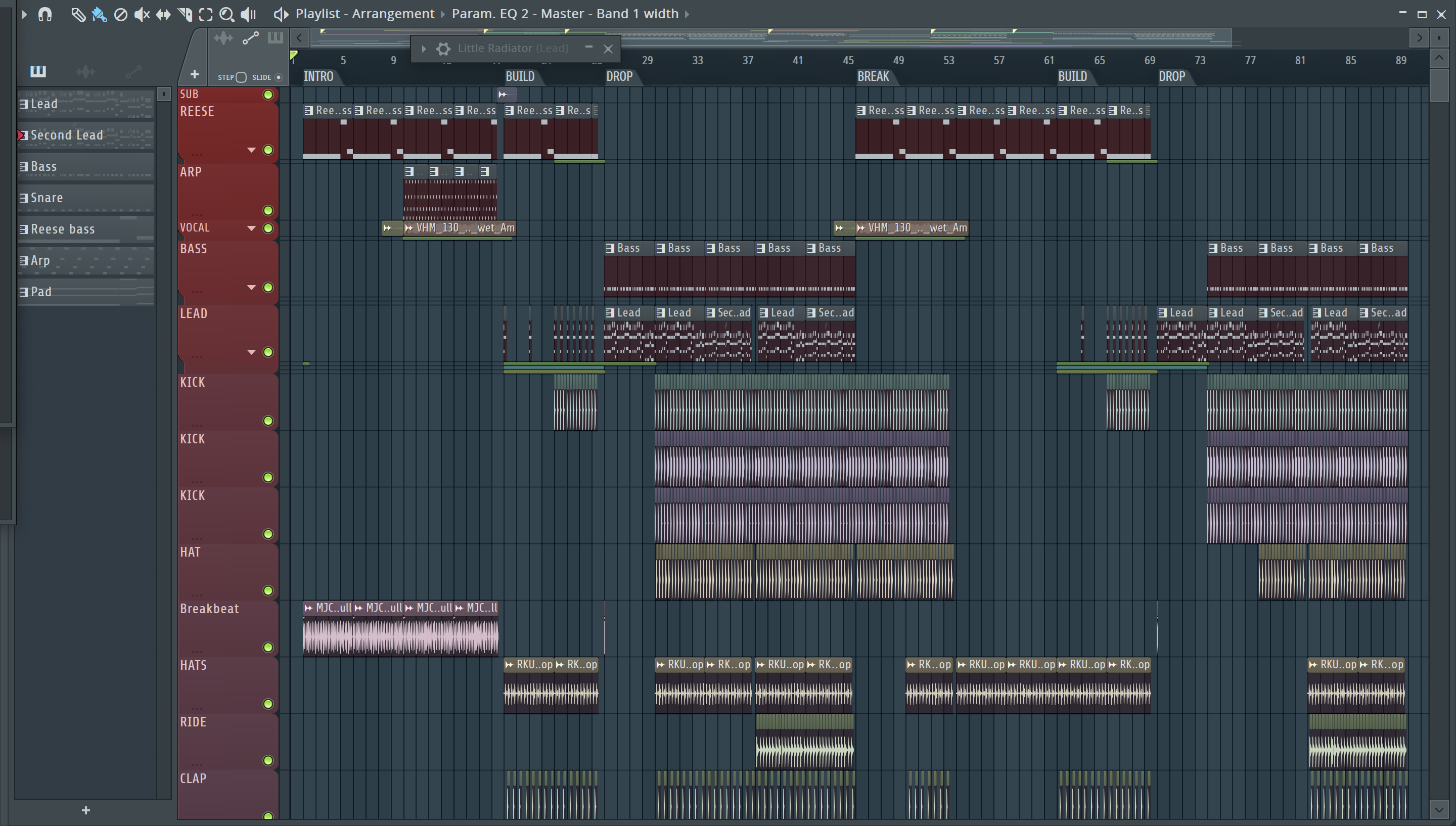Viewport: 1456px width, 826px height.
Task: Select the Arp pattern in picker
Action: coord(85,260)
